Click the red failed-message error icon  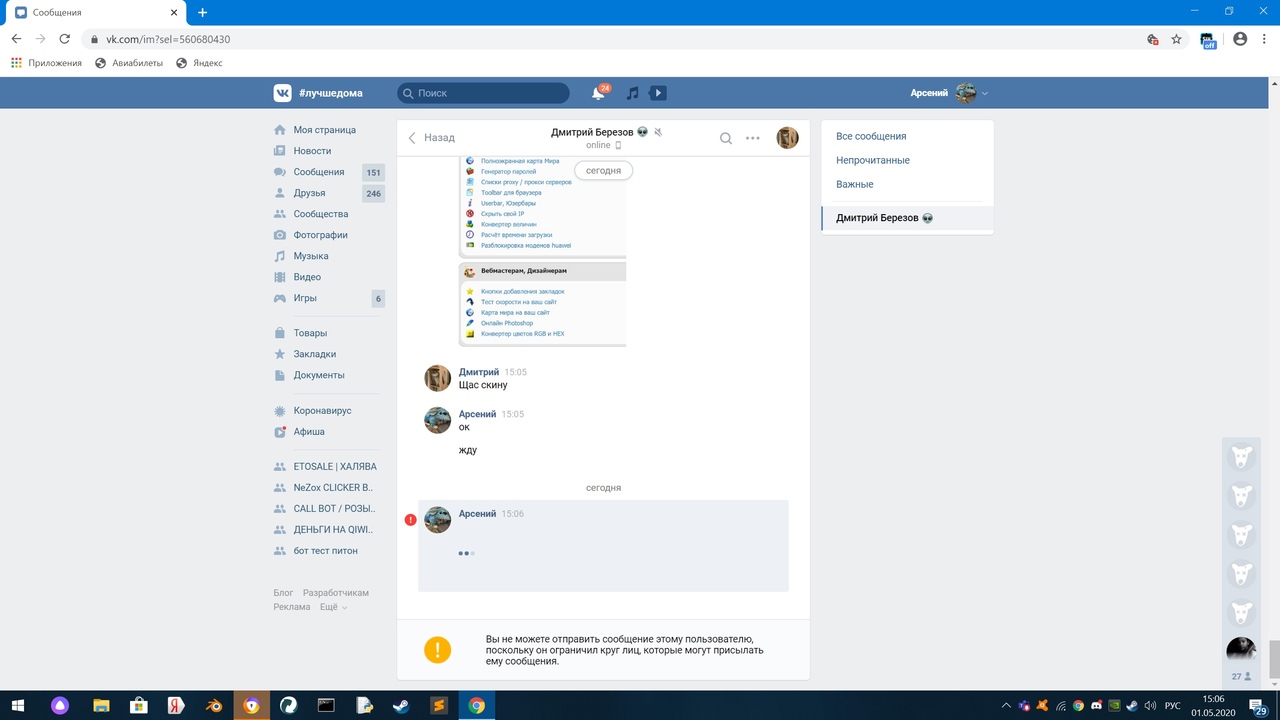[410, 520]
